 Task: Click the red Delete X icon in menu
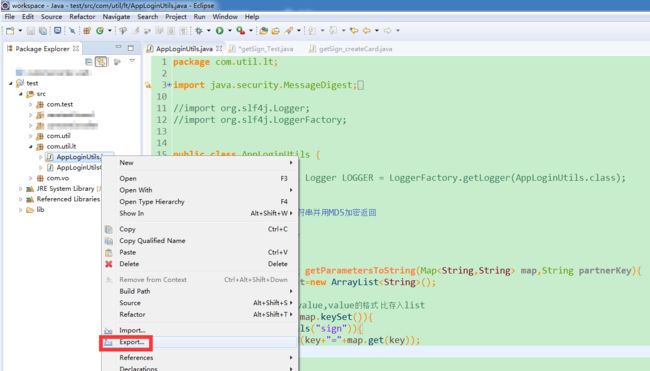click(x=109, y=264)
